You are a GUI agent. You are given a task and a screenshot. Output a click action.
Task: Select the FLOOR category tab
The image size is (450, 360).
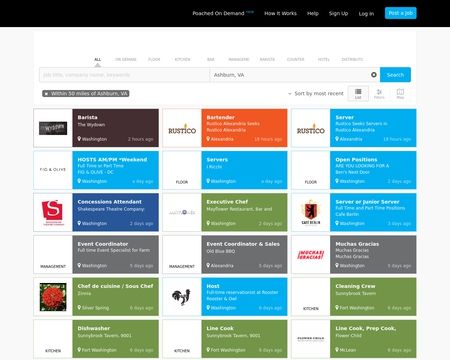point(154,59)
